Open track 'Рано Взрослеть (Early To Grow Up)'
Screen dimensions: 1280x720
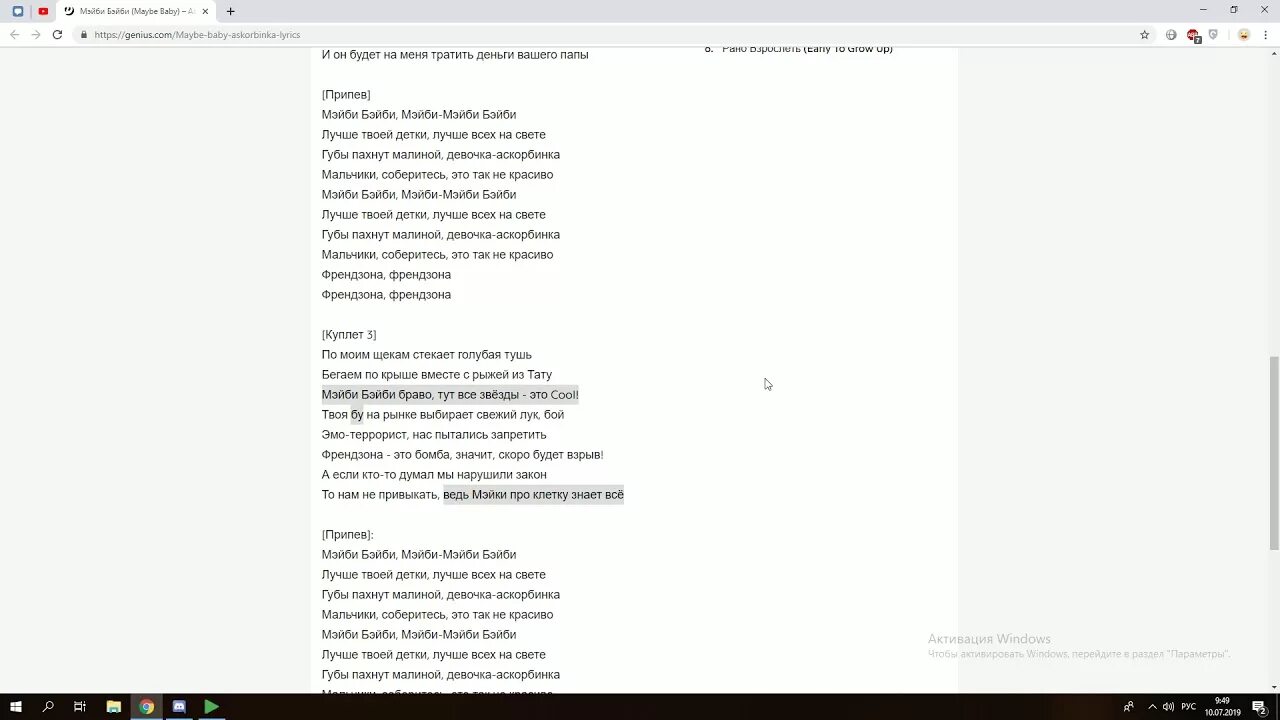point(807,49)
